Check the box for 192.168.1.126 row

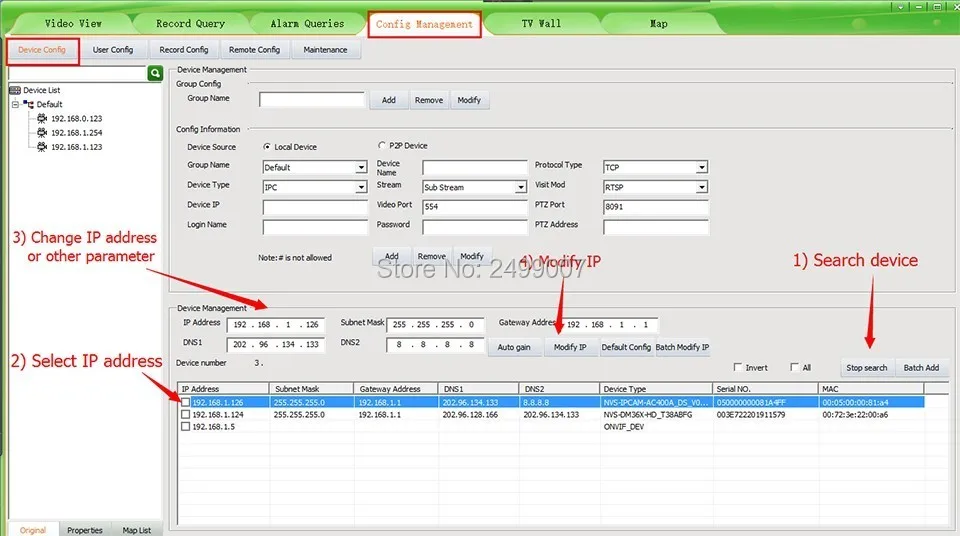pos(186,402)
